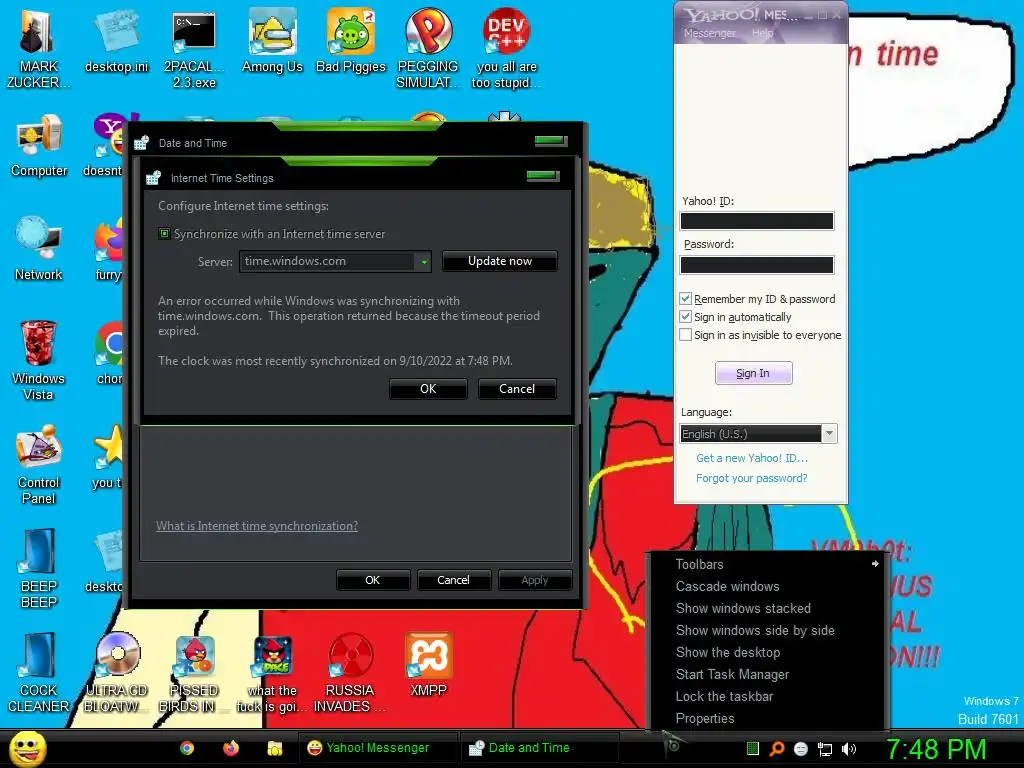Select Start Task Manager
Image resolution: width=1024 pixels, height=768 pixels.
click(767, 675)
